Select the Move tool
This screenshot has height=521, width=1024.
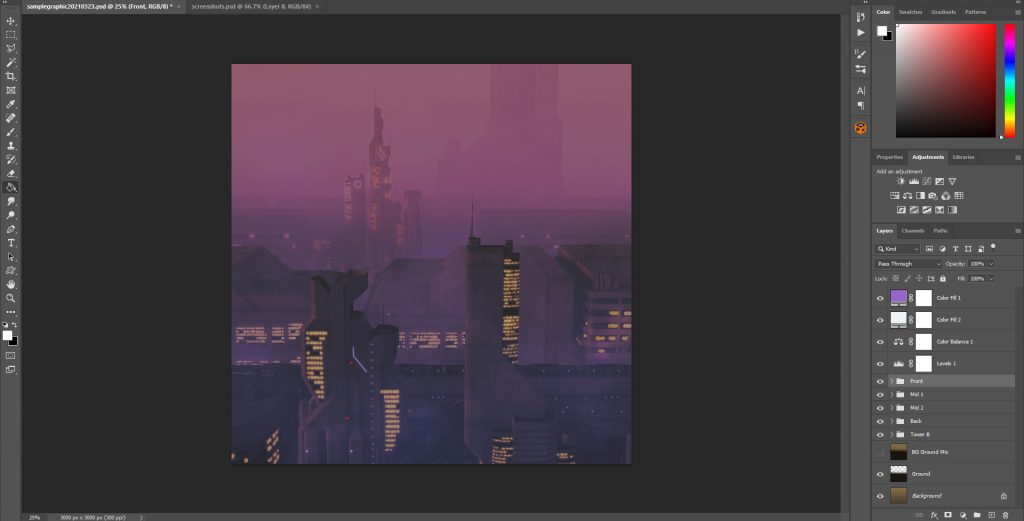[10, 21]
